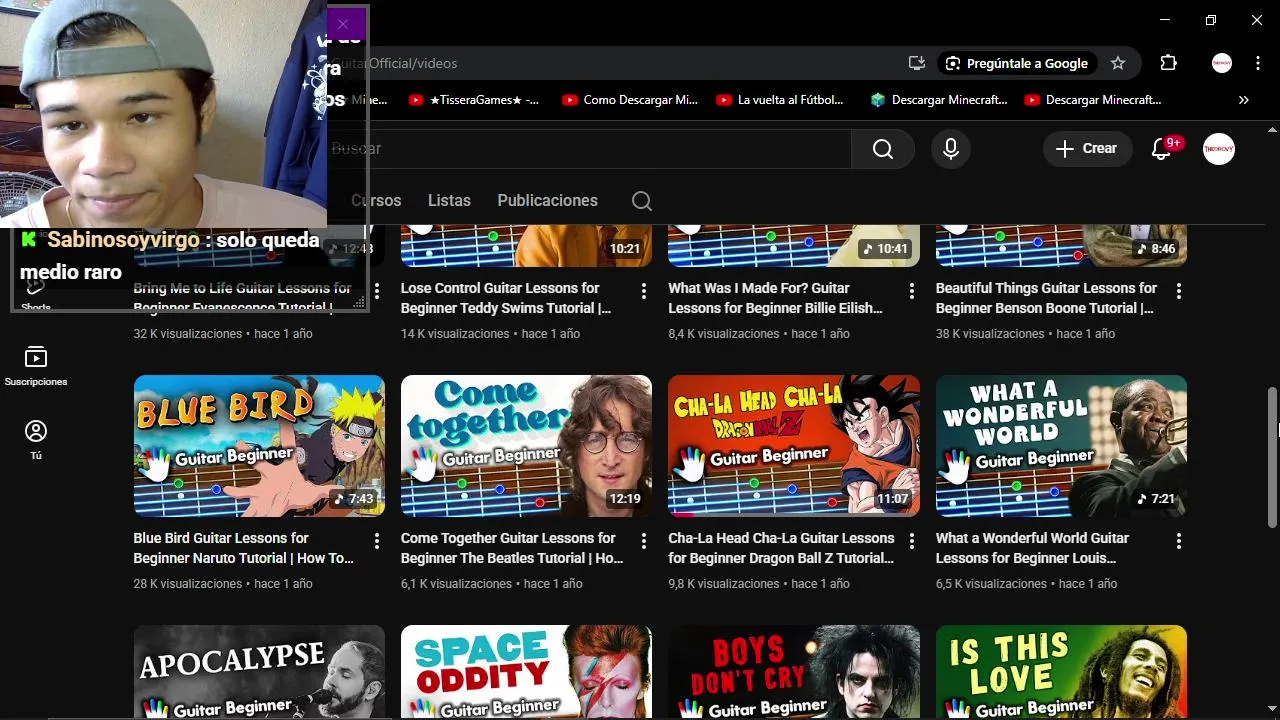Click Beautiful Things Guitar Lessons title
Viewport: 1280px width, 720px height.
click(x=1046, y=298)
